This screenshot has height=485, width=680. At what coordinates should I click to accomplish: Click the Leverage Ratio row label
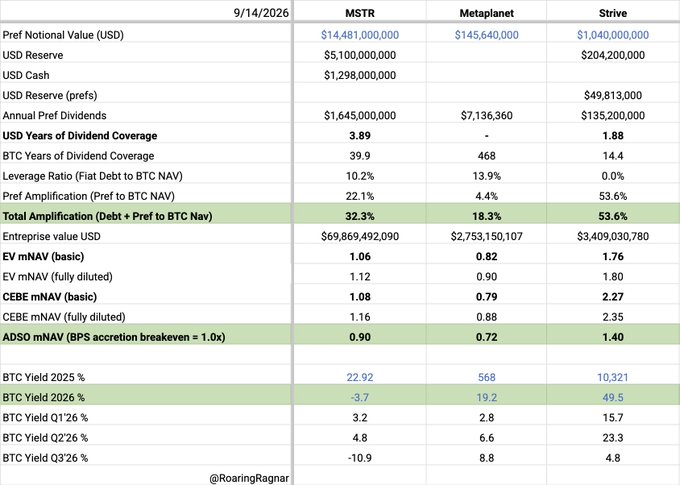coord(92,176)
